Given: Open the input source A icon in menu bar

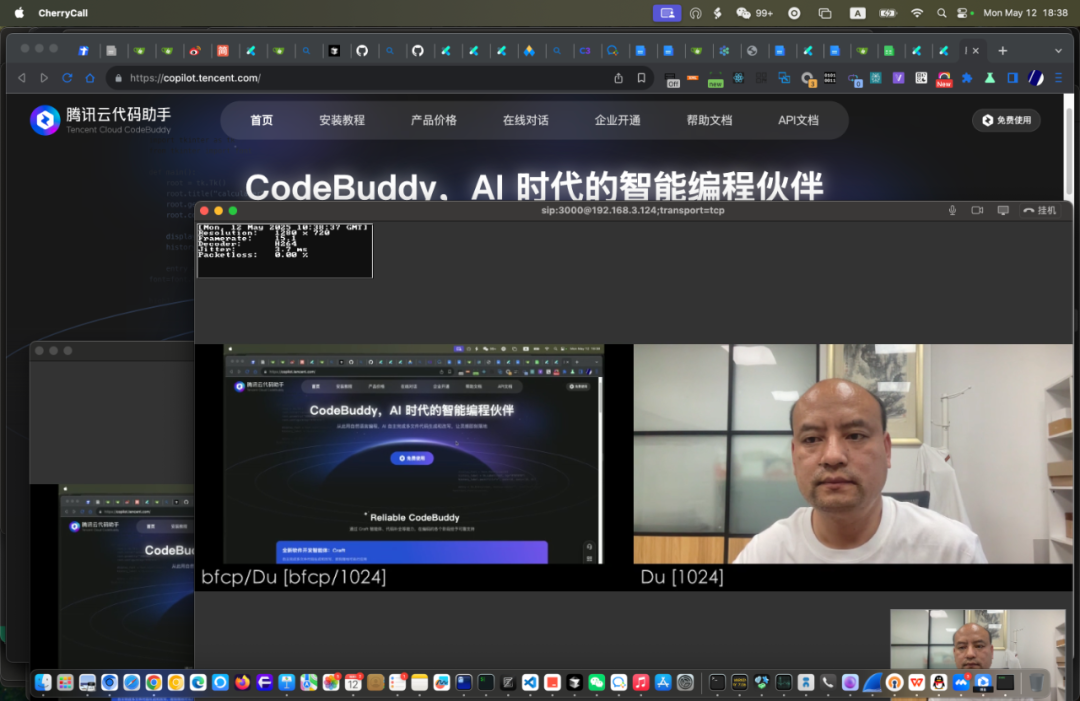Looking at the screenshot, I should [858, 12].
